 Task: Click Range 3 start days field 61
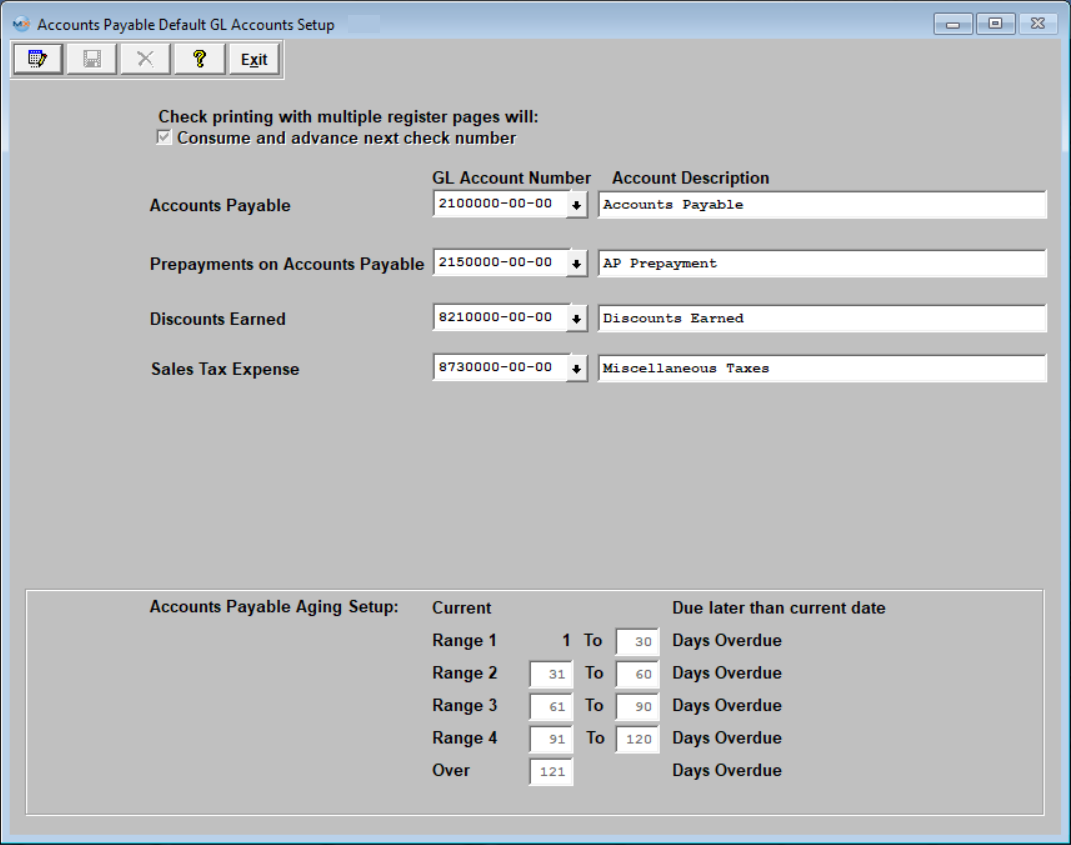[551, 706]
